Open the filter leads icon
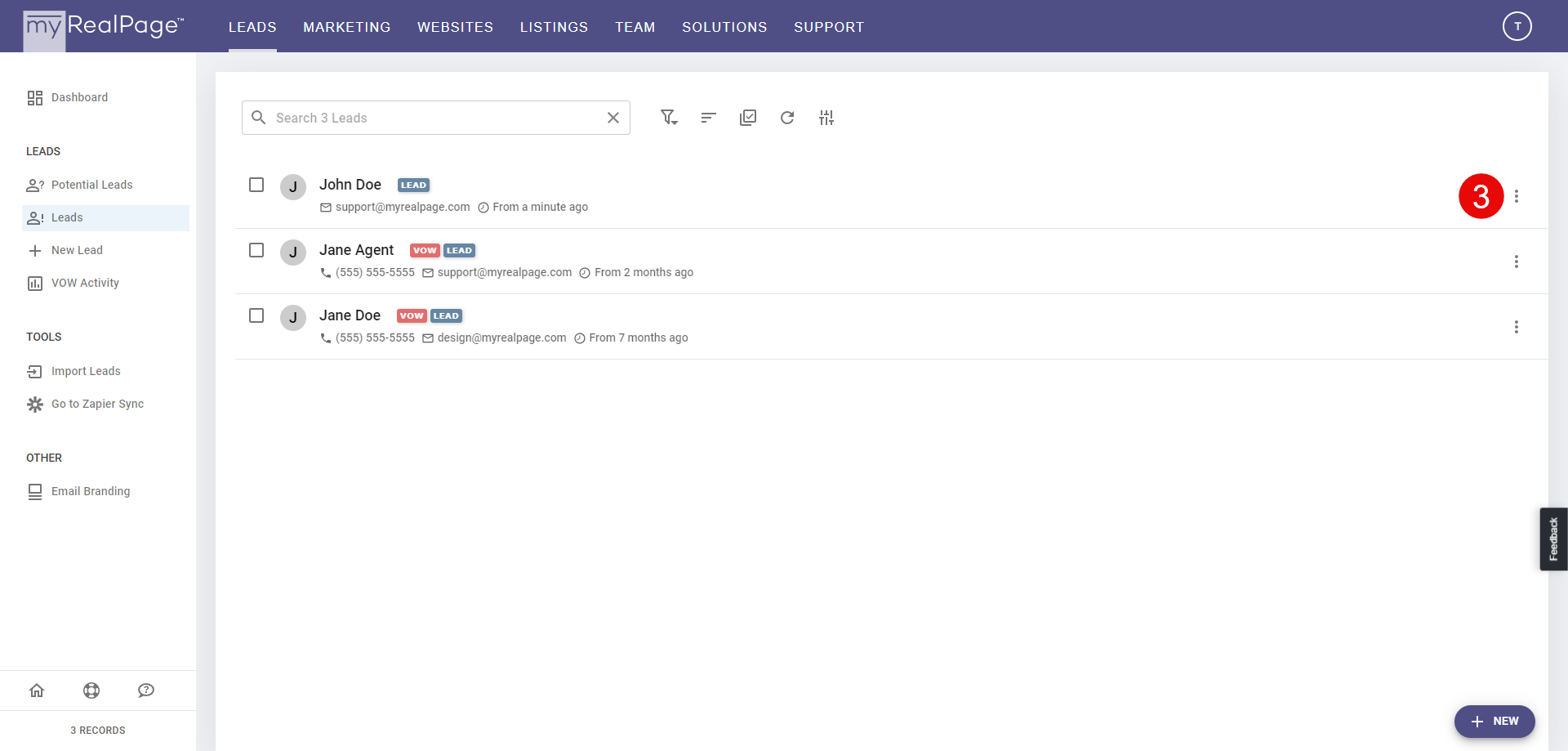The width and height of the screenshot is (1568, 751). (x=669, y=118)
